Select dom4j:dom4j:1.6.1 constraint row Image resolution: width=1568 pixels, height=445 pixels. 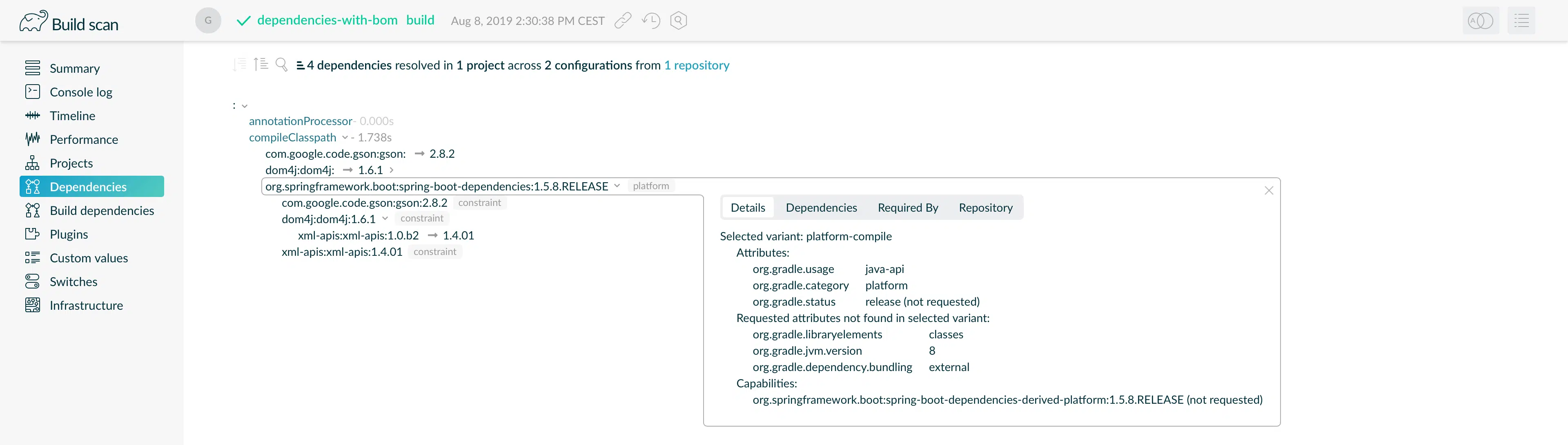click(328, 219)
